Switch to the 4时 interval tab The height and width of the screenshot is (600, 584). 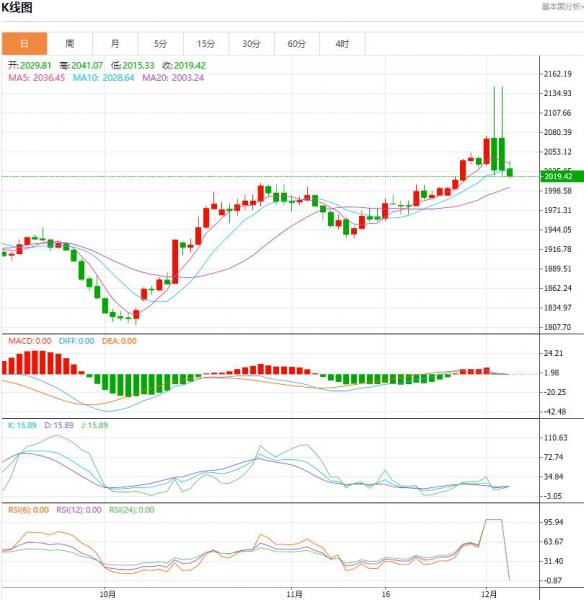343,44
